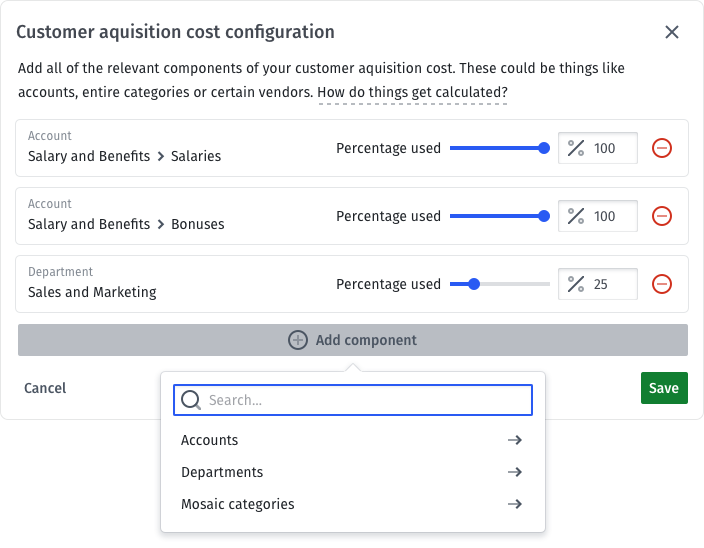704x548 pixels.
Task: Expand the Accounts submenu arrow
Action: pos(515,440)
